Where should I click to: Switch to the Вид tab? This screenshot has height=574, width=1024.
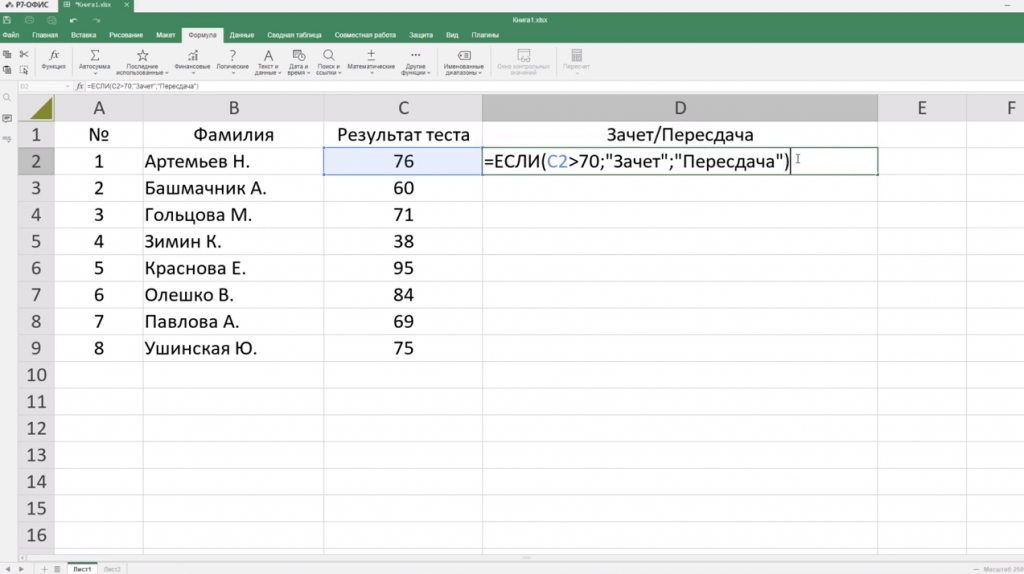[452, 35]
